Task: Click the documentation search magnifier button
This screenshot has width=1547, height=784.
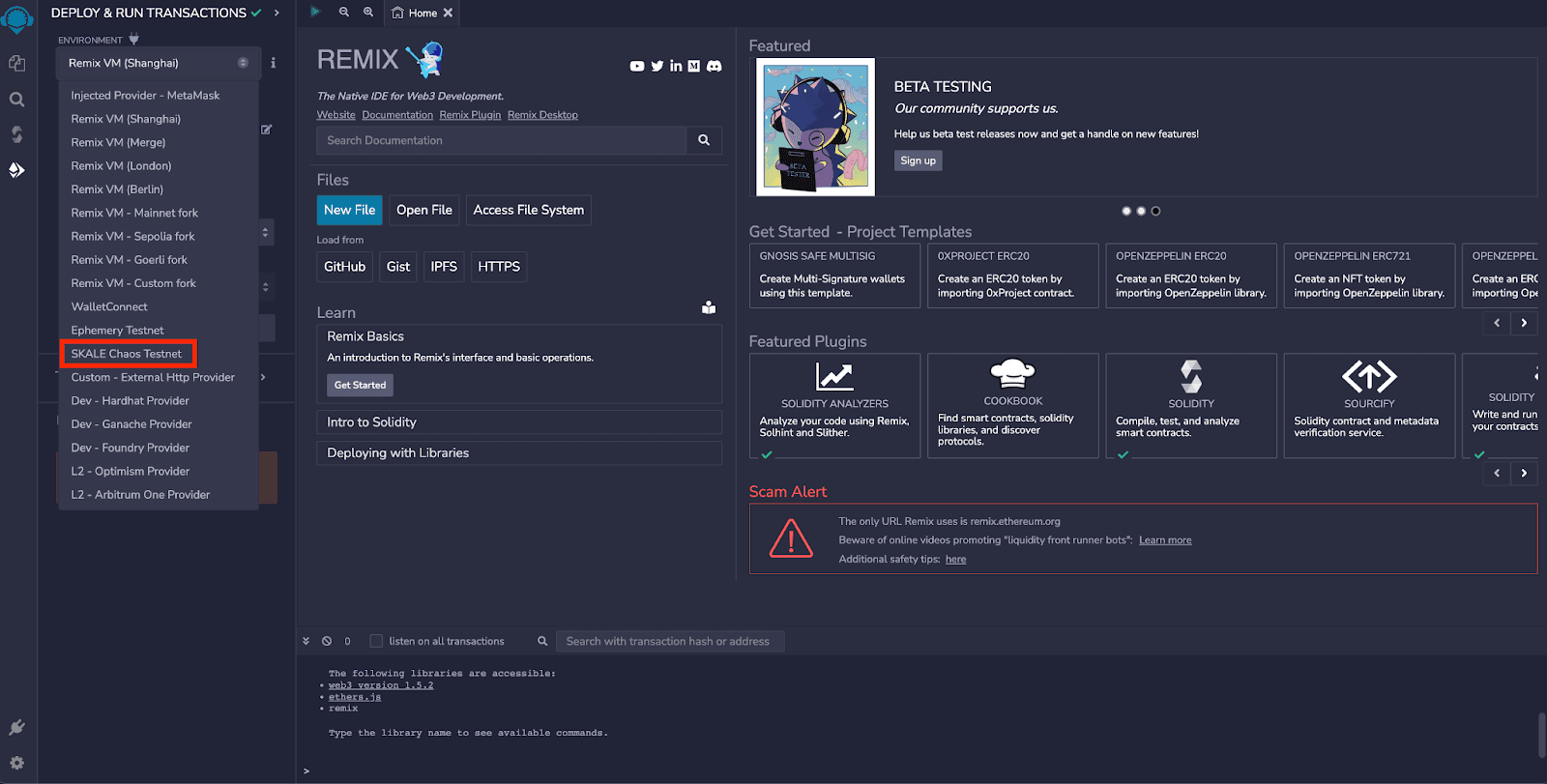Action: pos(704,140)
